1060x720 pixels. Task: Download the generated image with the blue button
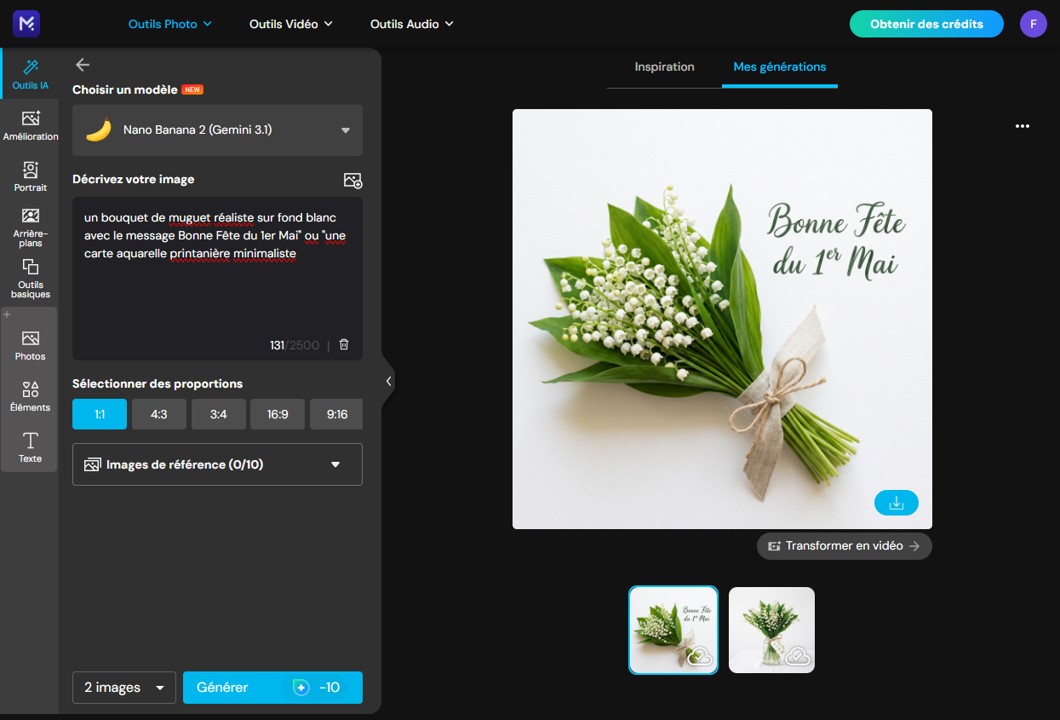click(896, 503)
